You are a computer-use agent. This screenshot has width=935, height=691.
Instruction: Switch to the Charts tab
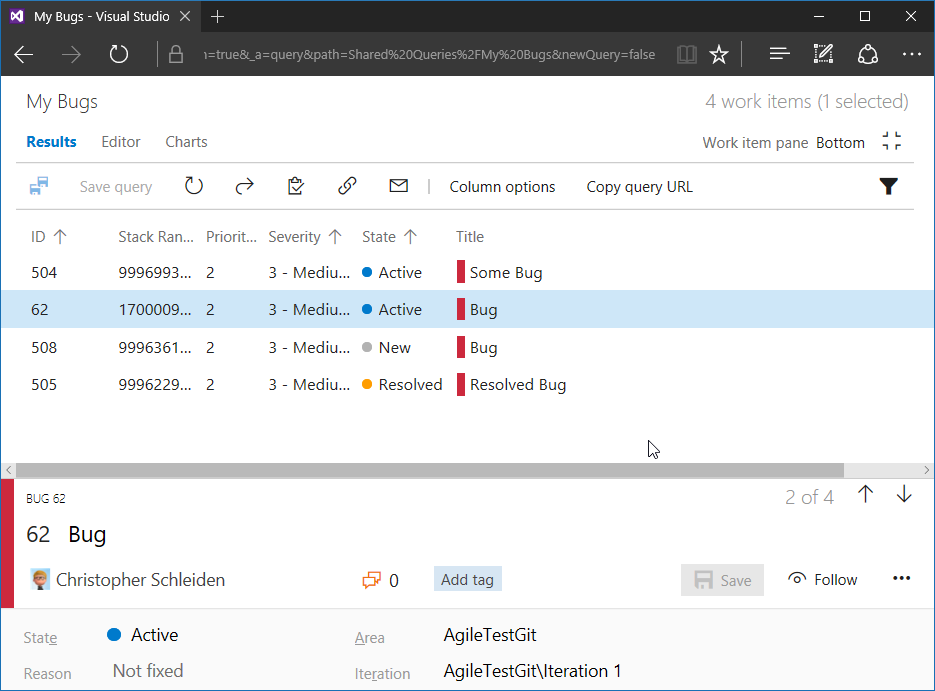(x=186, y=142)
